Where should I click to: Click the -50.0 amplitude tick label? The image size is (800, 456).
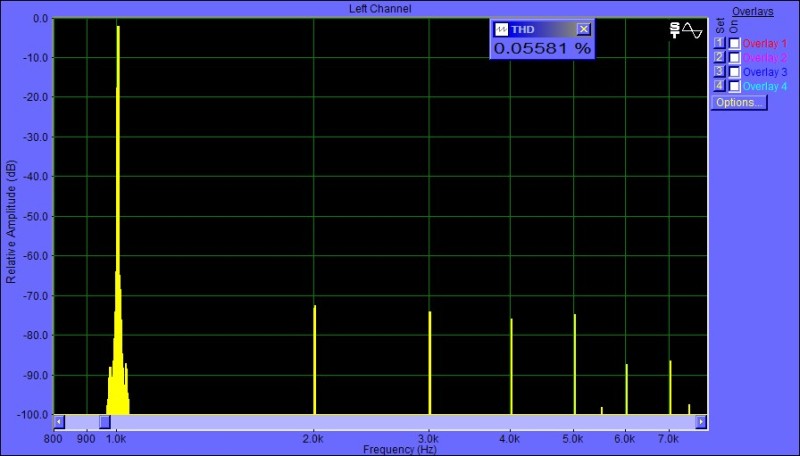[36, 216]
